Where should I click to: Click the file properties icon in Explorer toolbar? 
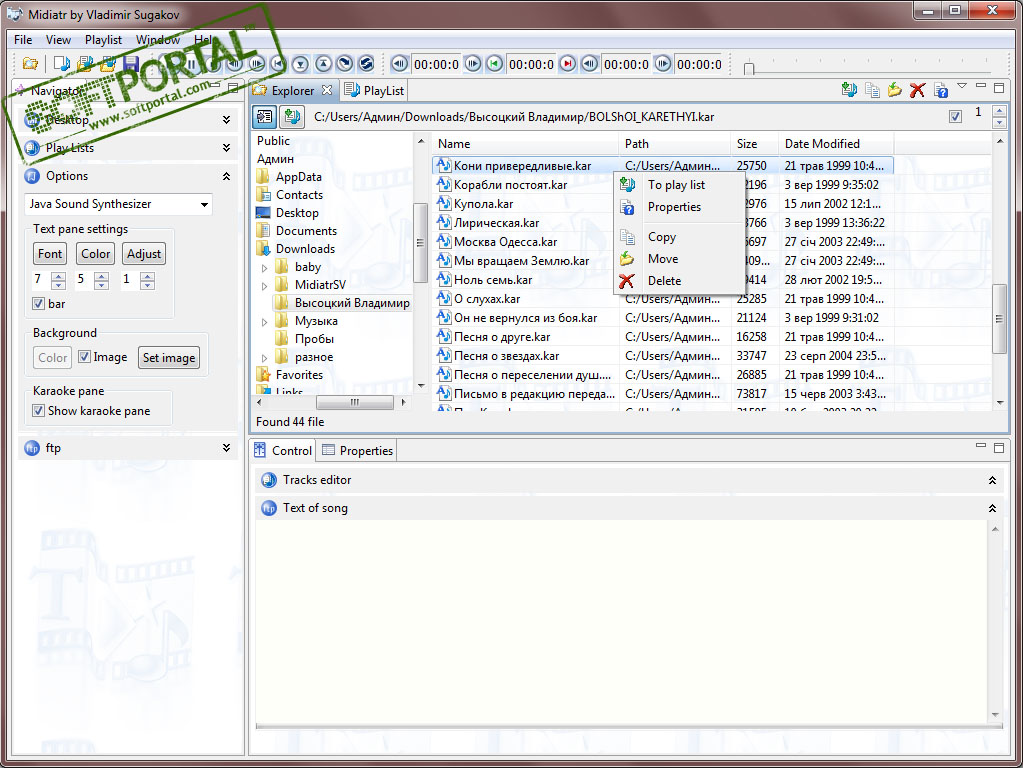tap(940, 90)
